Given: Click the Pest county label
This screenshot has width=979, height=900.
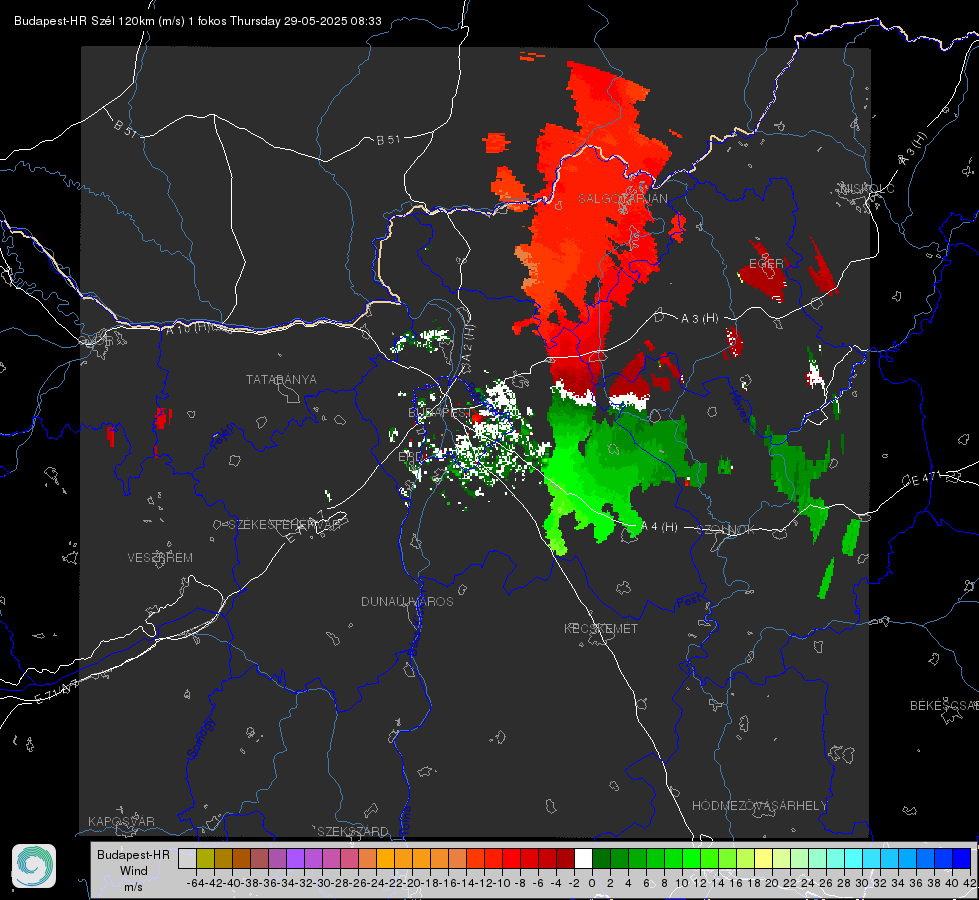Looking at the screenshot, I should (x=689, y=602).
